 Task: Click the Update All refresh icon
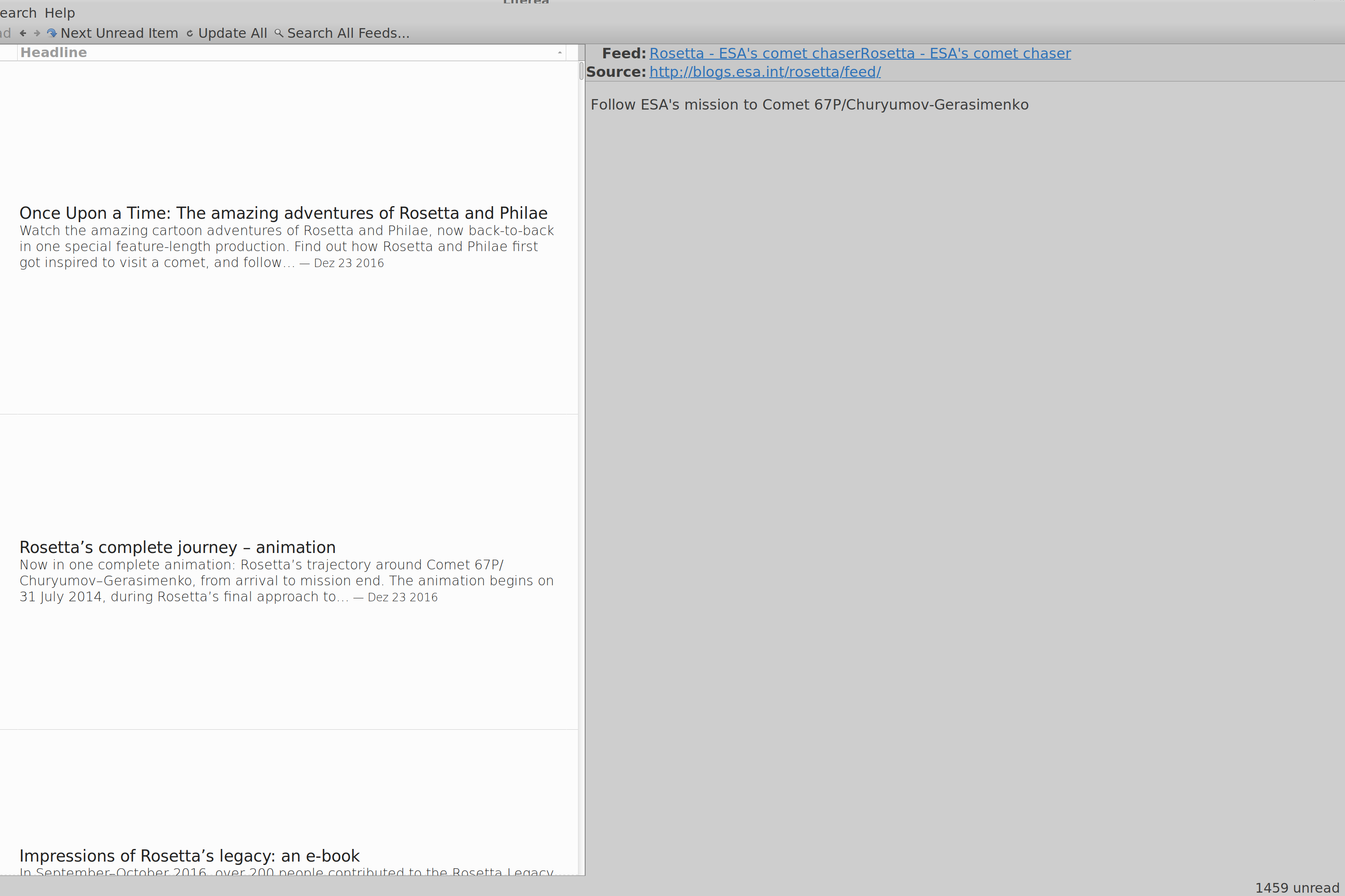point(190,33)
